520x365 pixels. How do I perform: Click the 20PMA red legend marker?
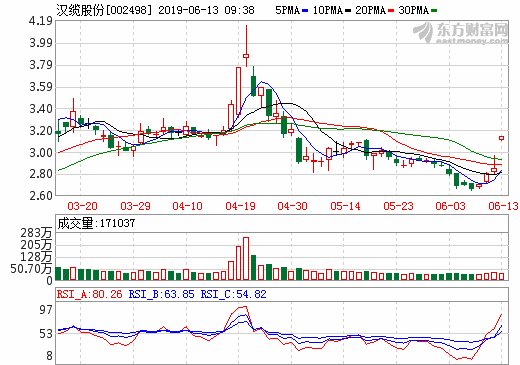391,11
